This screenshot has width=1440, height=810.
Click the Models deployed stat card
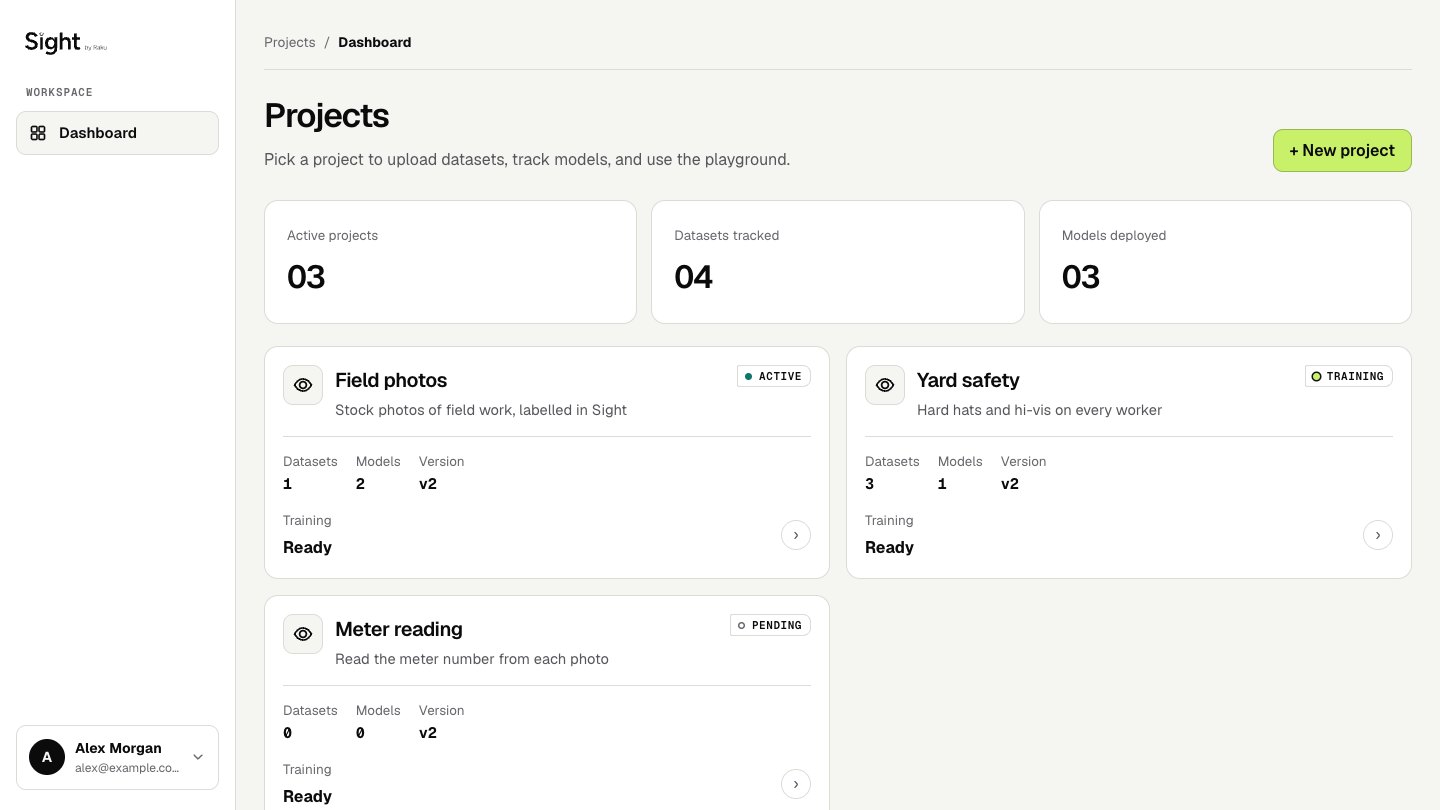(1225, 262)
